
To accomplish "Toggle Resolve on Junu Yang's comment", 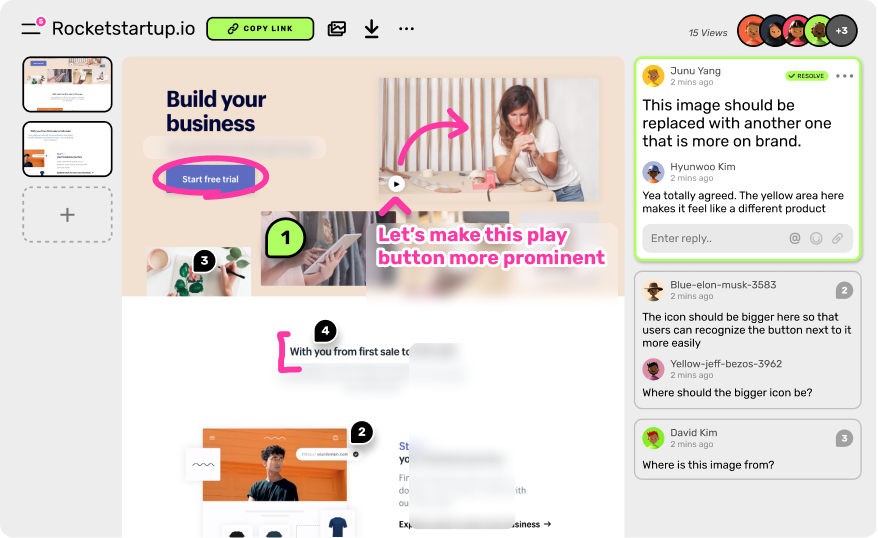I will point(806,76).
